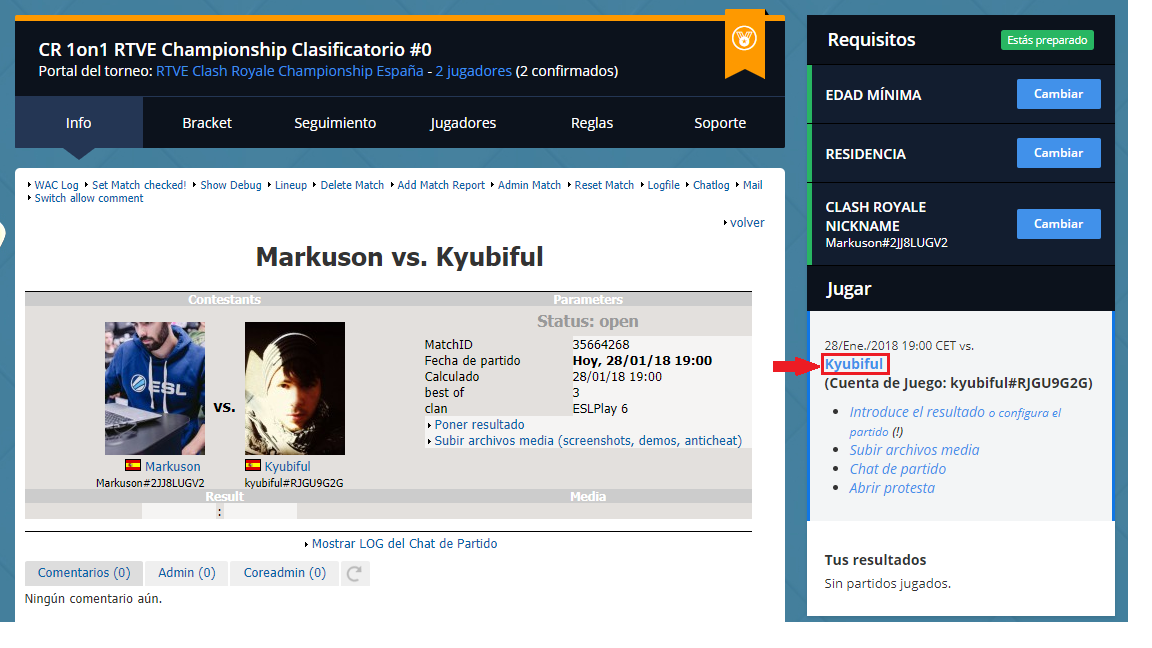Click Markuson#2JJ8LUGV2 text under Markuson photo
The height and width of the screenshot is (648, 1152).
pyautogui.click(x=150, y=483)
